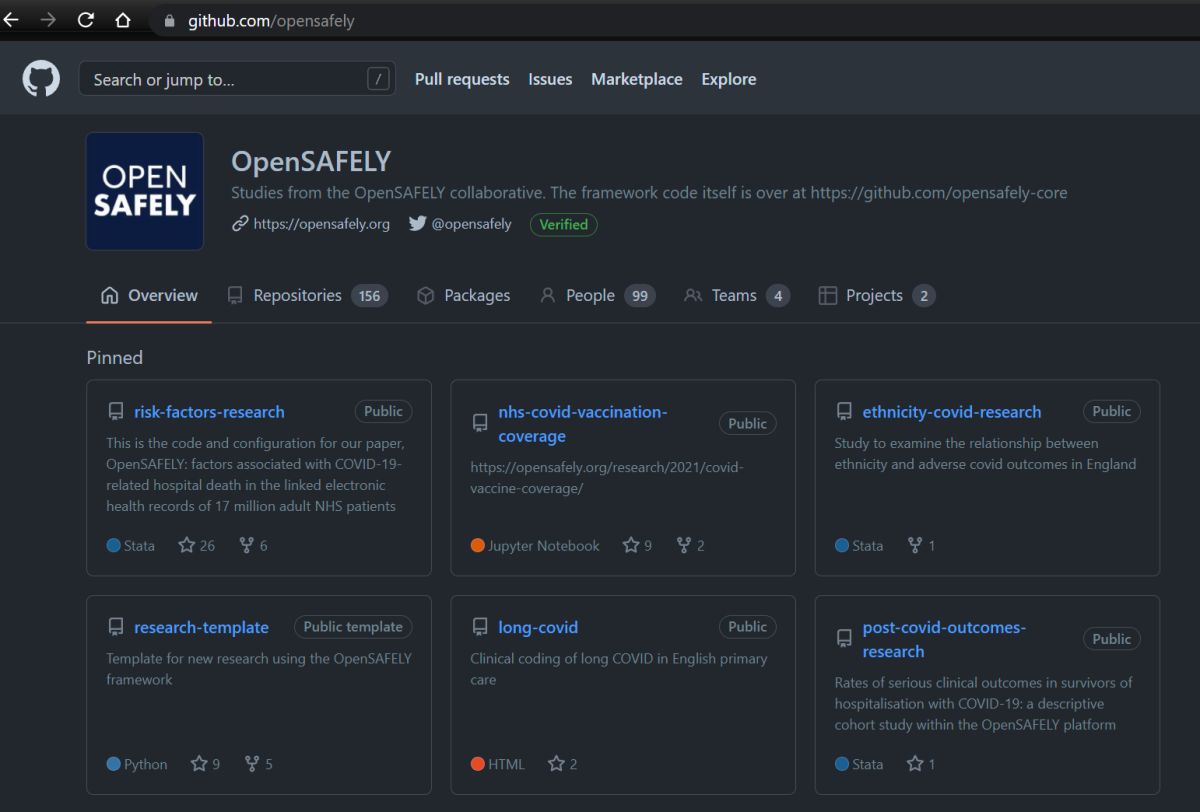Click repo icon beside ethnicity-covid-research
The height and width of the screenshot is (812, 1200).
point(844,411)
